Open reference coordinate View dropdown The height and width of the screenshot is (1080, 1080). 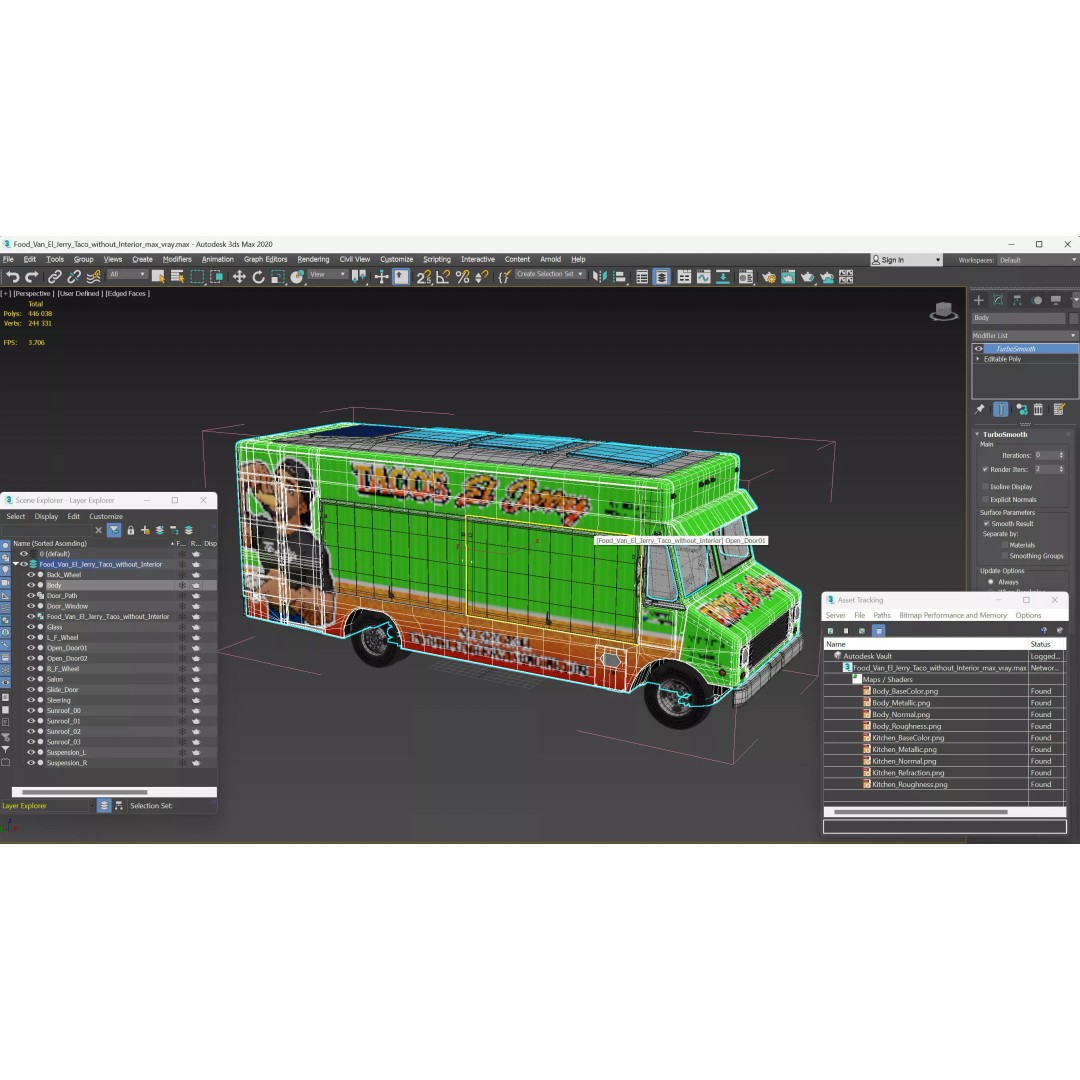pos(327,274)
